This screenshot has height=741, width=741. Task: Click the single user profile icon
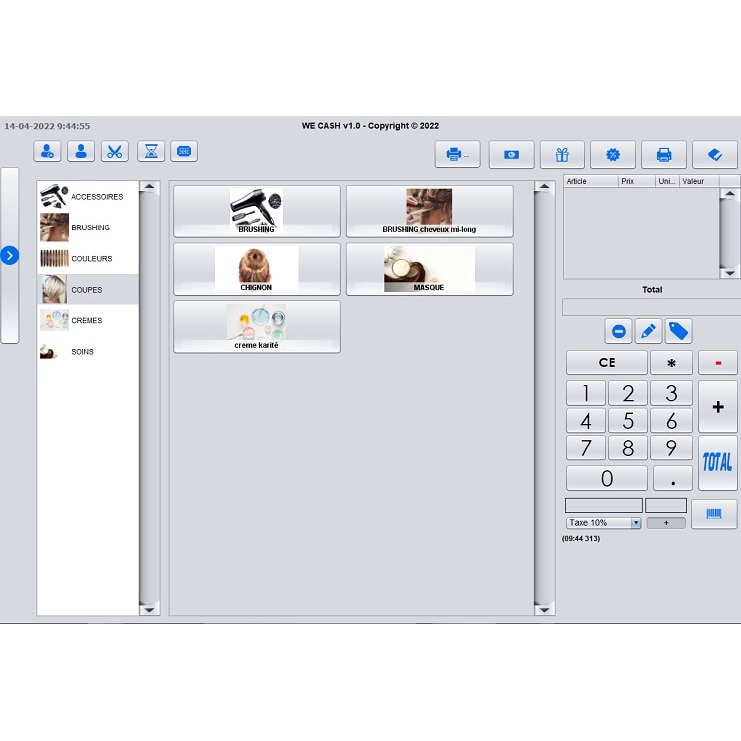81,152
